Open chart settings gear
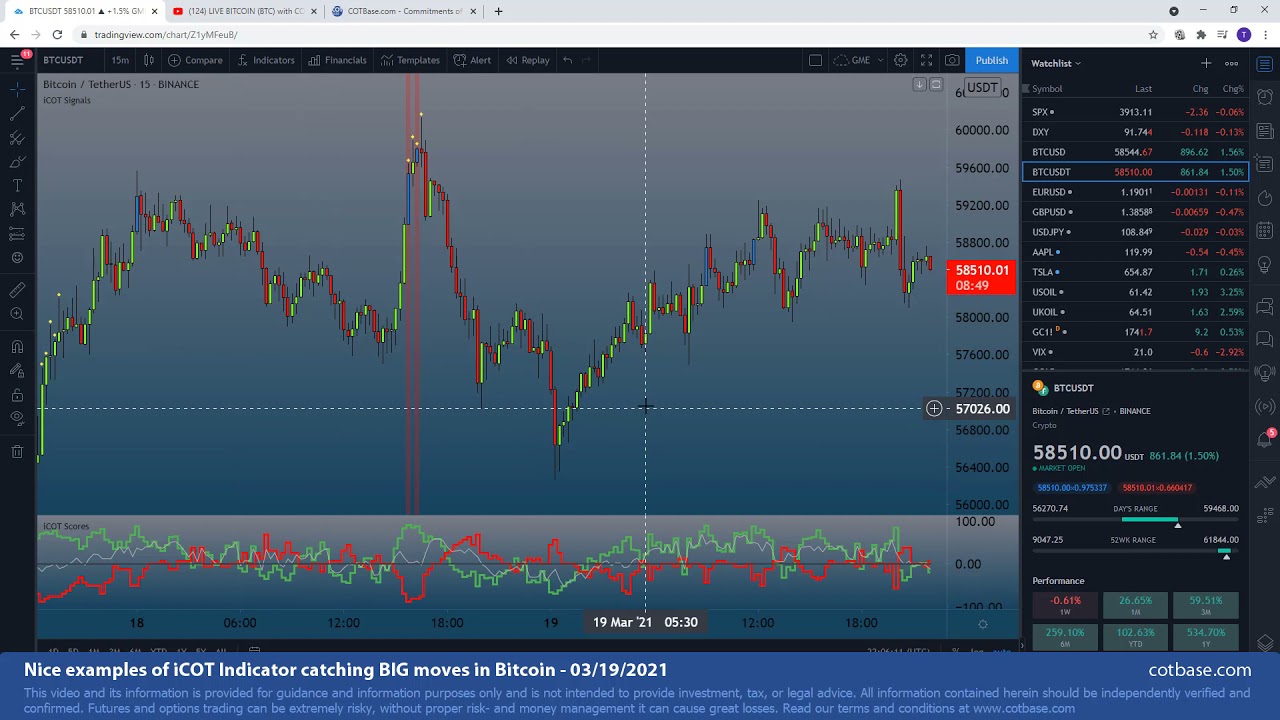This screenshot has height=720, width=1280. (900, 60)
